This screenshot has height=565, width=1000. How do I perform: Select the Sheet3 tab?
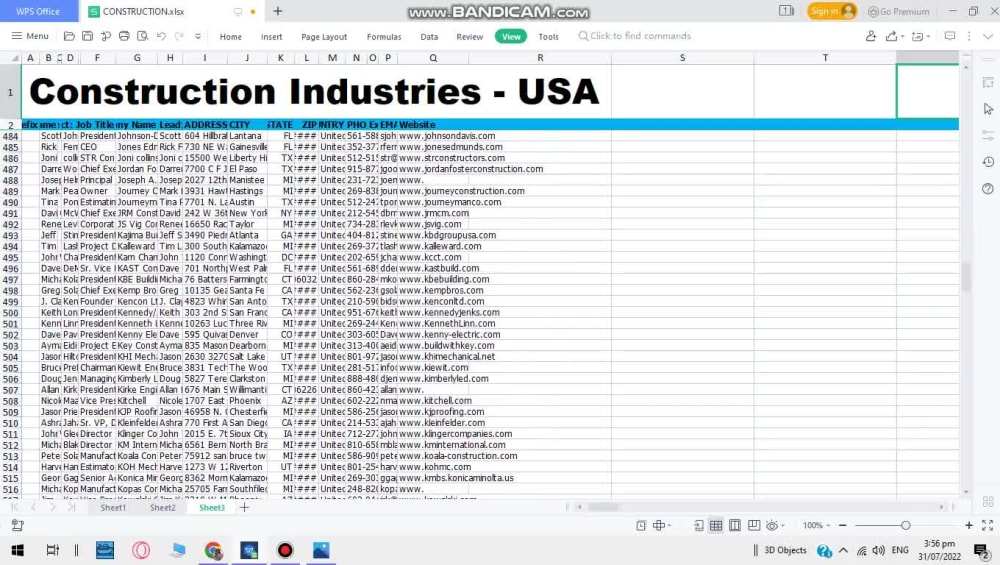[212, 508]
